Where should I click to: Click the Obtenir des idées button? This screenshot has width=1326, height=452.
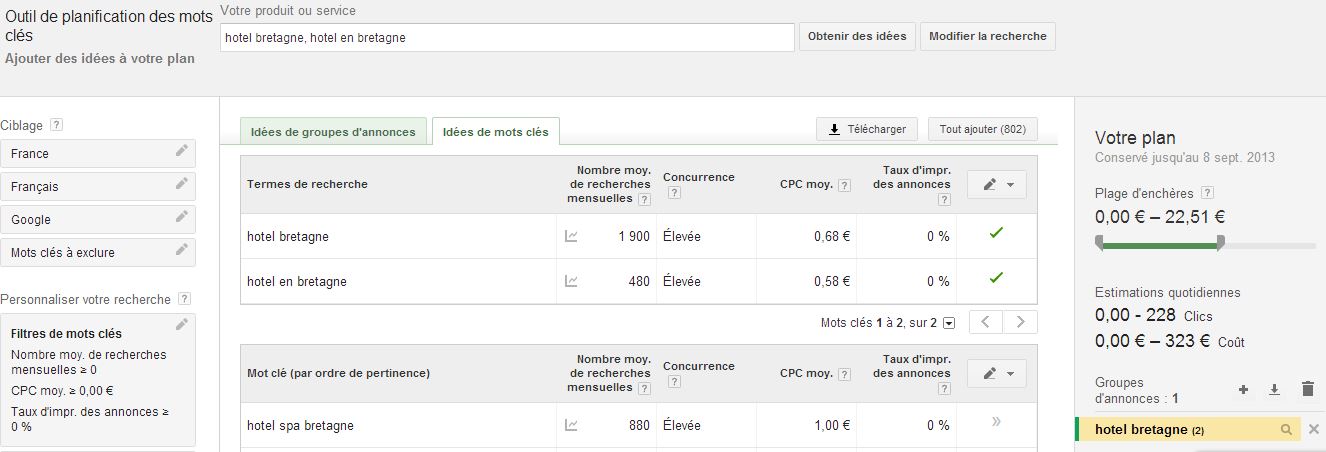pyautogui.click(x=857, y=36)
